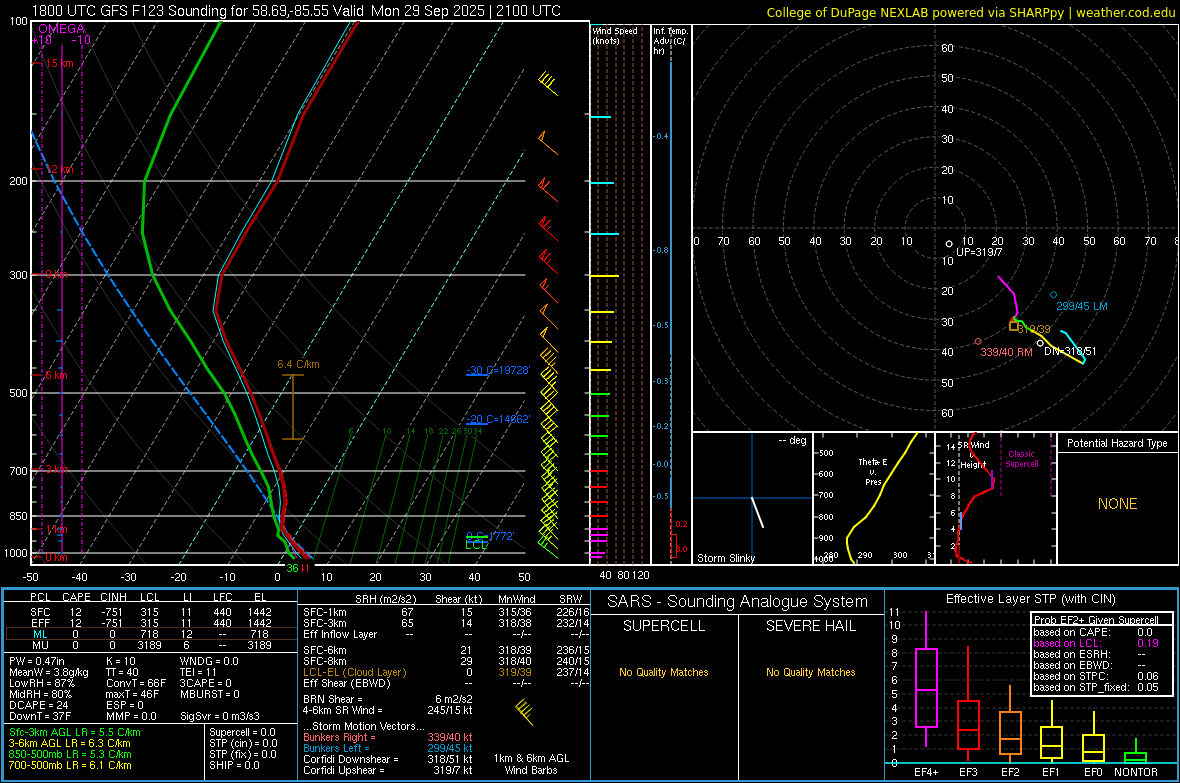Click the white DN=318/51 circle marker
Image resolution: width=1180 pixels, height=783 pixels.
[x=1040, y=343]
